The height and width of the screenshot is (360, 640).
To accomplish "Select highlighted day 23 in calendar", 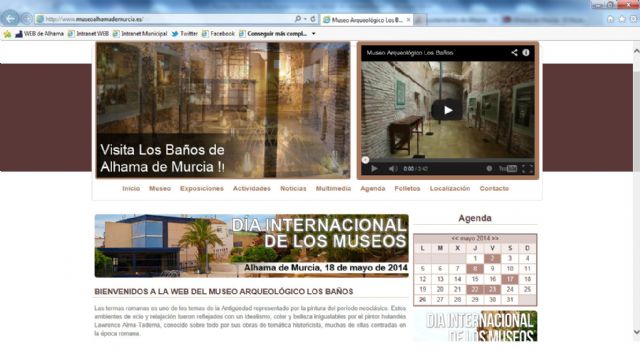I will [492, 289].
